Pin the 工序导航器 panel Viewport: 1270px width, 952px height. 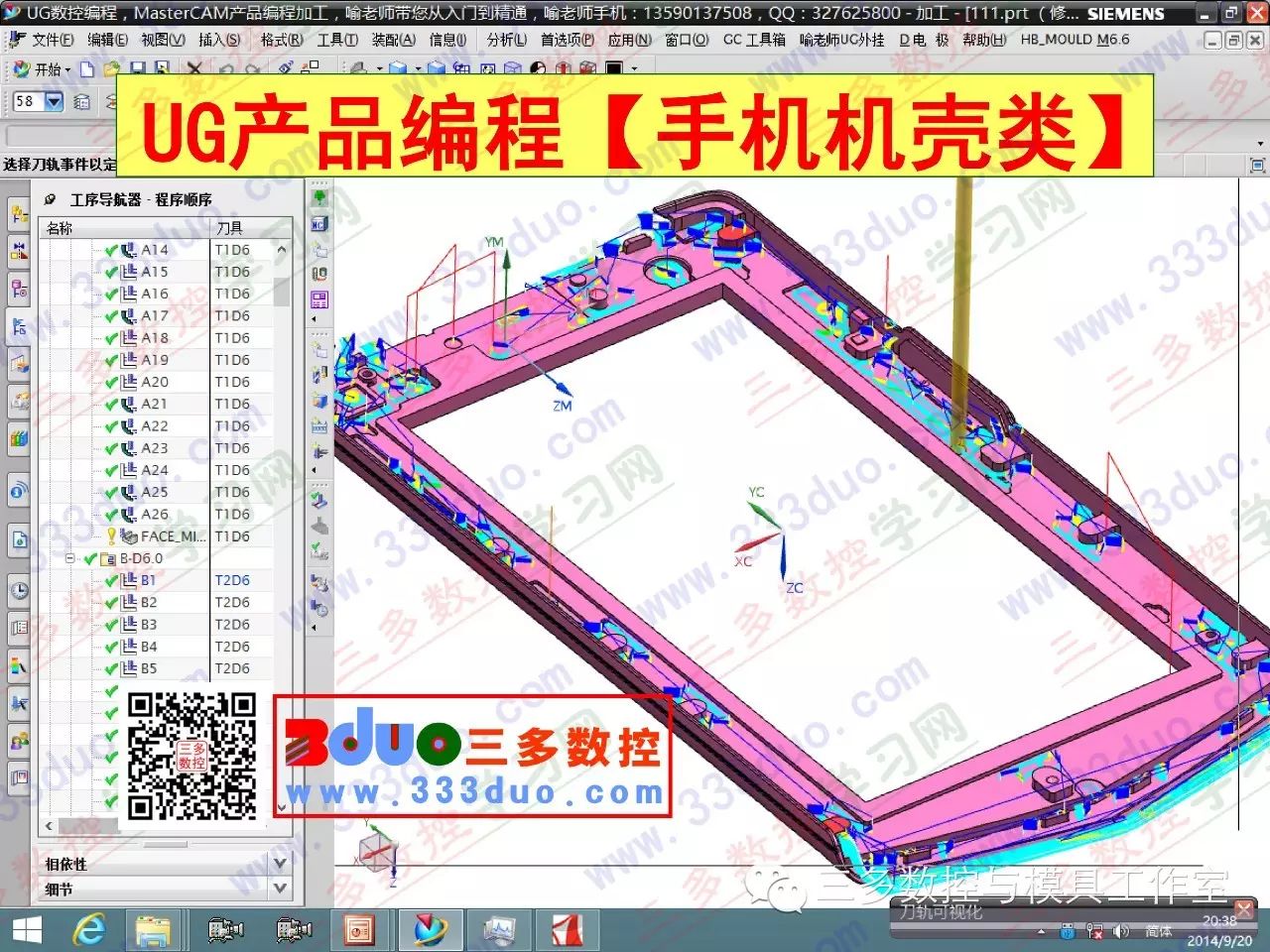point(50,199)
